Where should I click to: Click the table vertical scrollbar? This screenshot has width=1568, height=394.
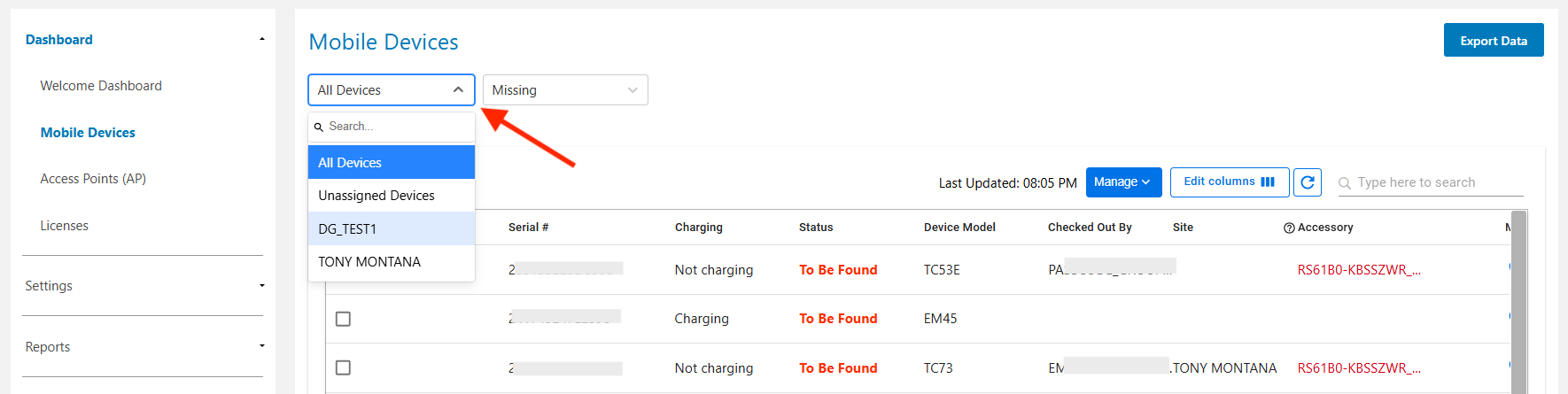[x=1518, y=301]
